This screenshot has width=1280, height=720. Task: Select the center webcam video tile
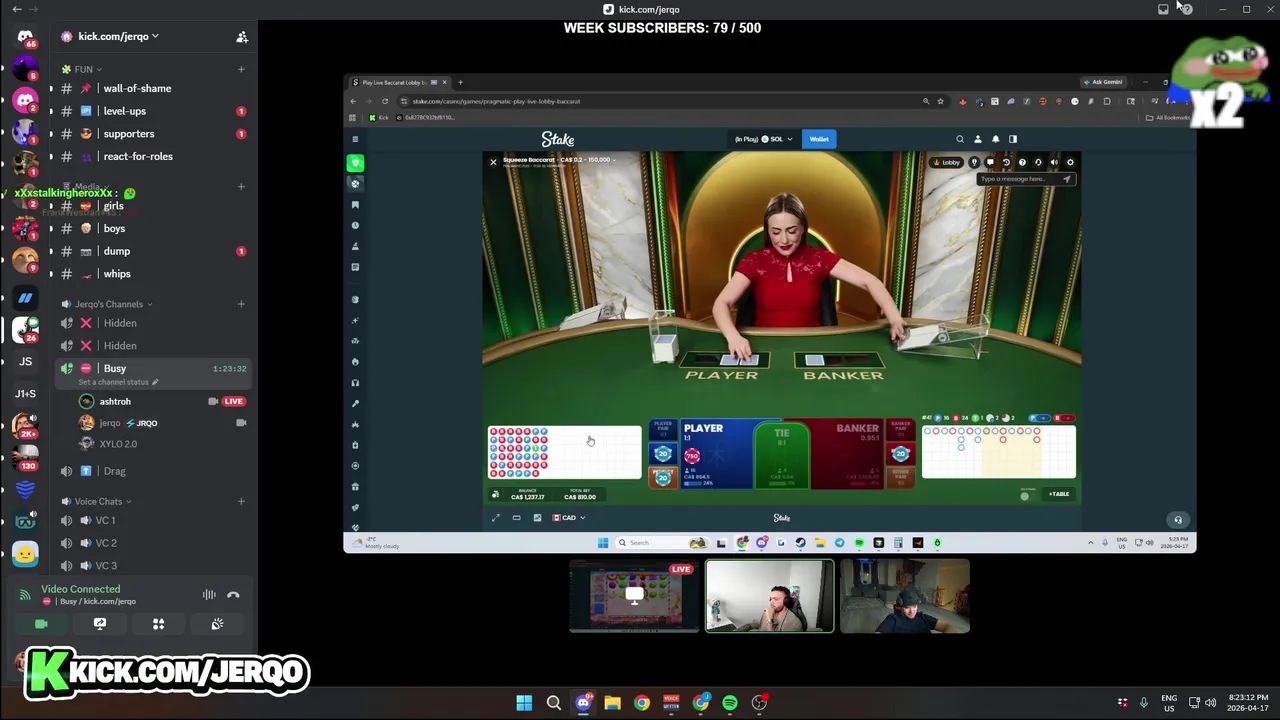coord(769,596)
